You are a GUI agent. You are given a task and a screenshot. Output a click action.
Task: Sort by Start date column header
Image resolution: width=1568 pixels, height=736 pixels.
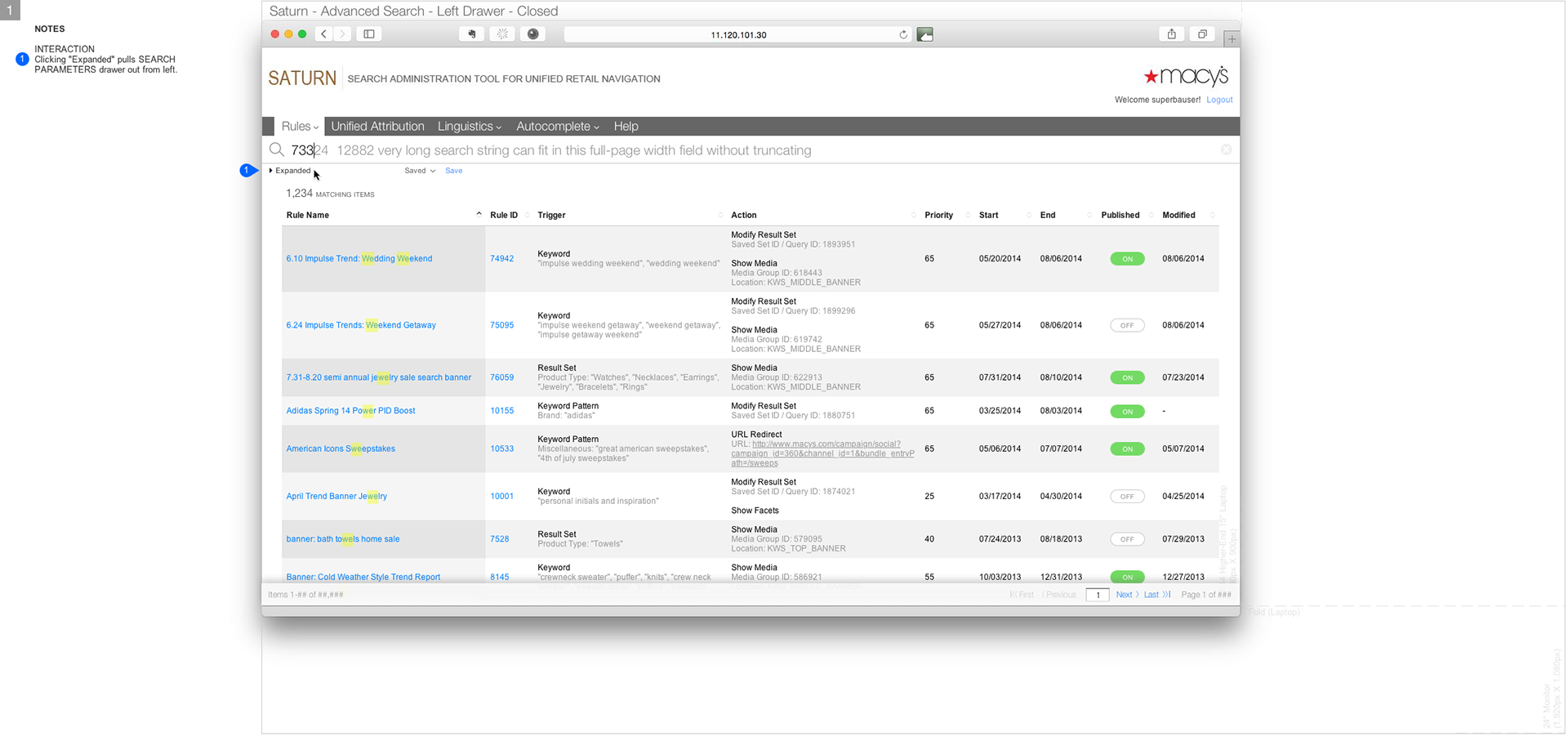tap(988, 215)
